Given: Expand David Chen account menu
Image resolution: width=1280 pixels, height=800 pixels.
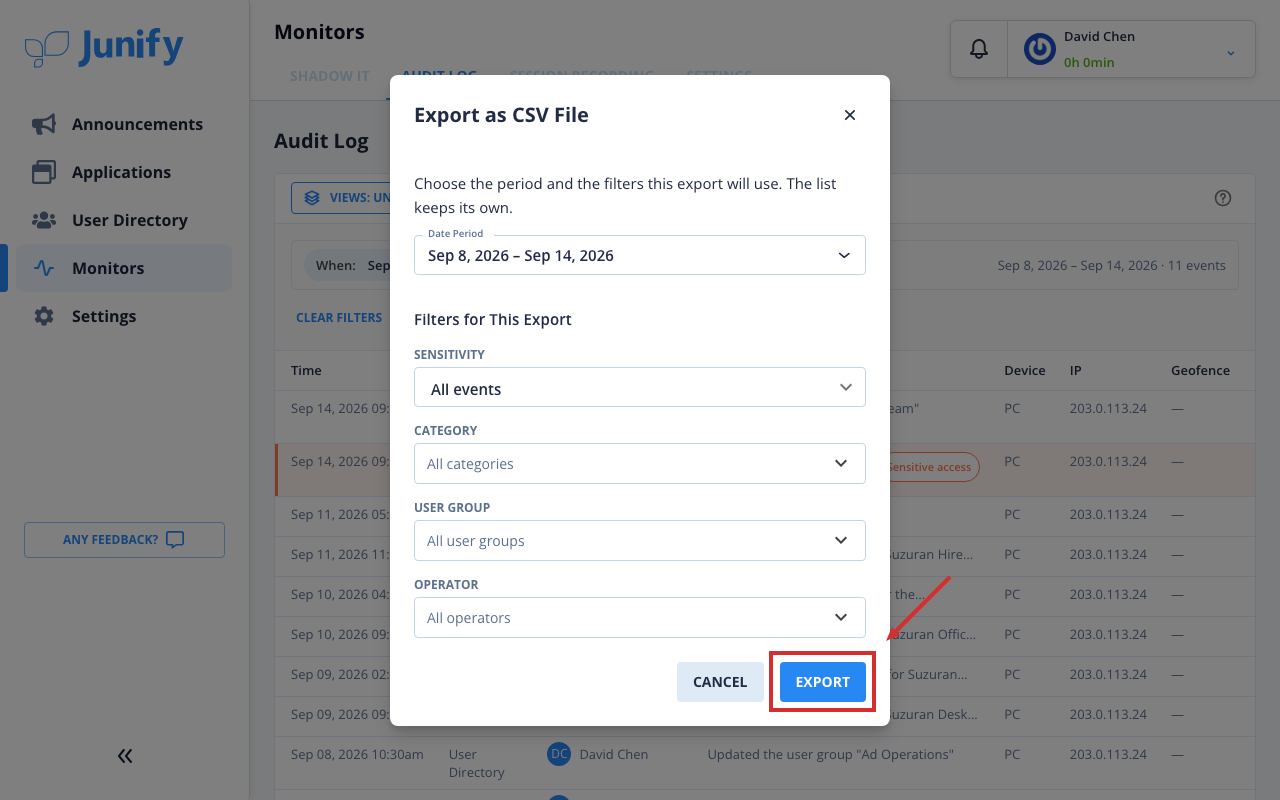Looking at the screenshot, I should coord(1231,53).
